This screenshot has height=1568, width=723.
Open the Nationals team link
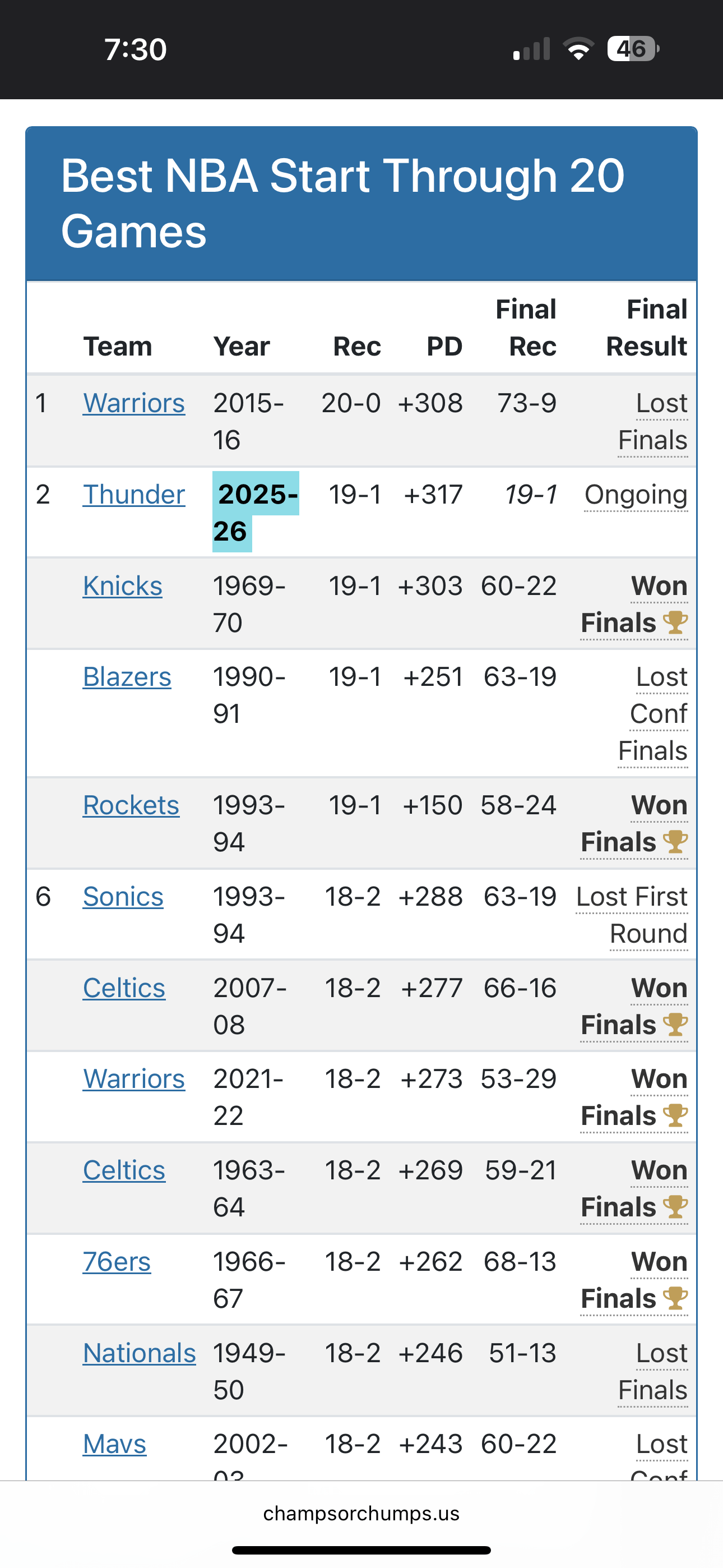tap(140, 1353)
